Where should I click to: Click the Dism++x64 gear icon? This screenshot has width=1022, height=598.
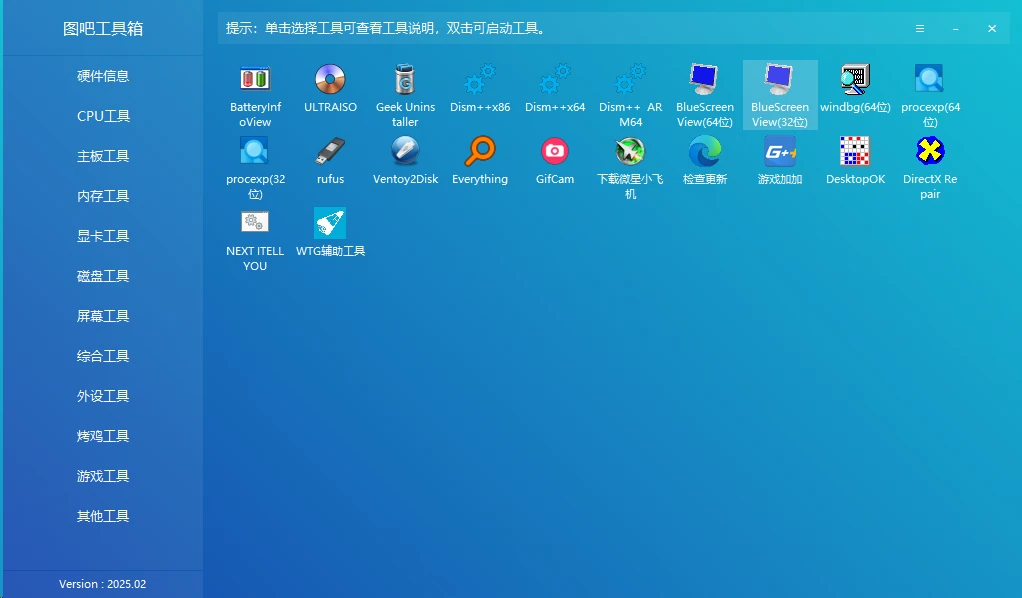555,79
